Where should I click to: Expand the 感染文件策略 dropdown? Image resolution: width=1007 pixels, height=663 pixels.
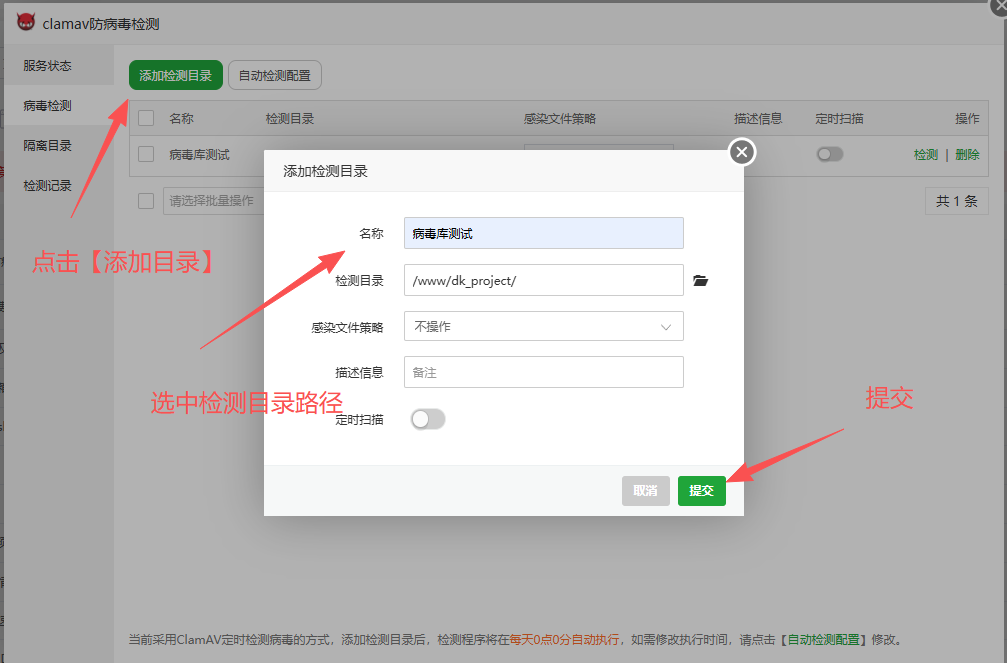coord(543,326)
